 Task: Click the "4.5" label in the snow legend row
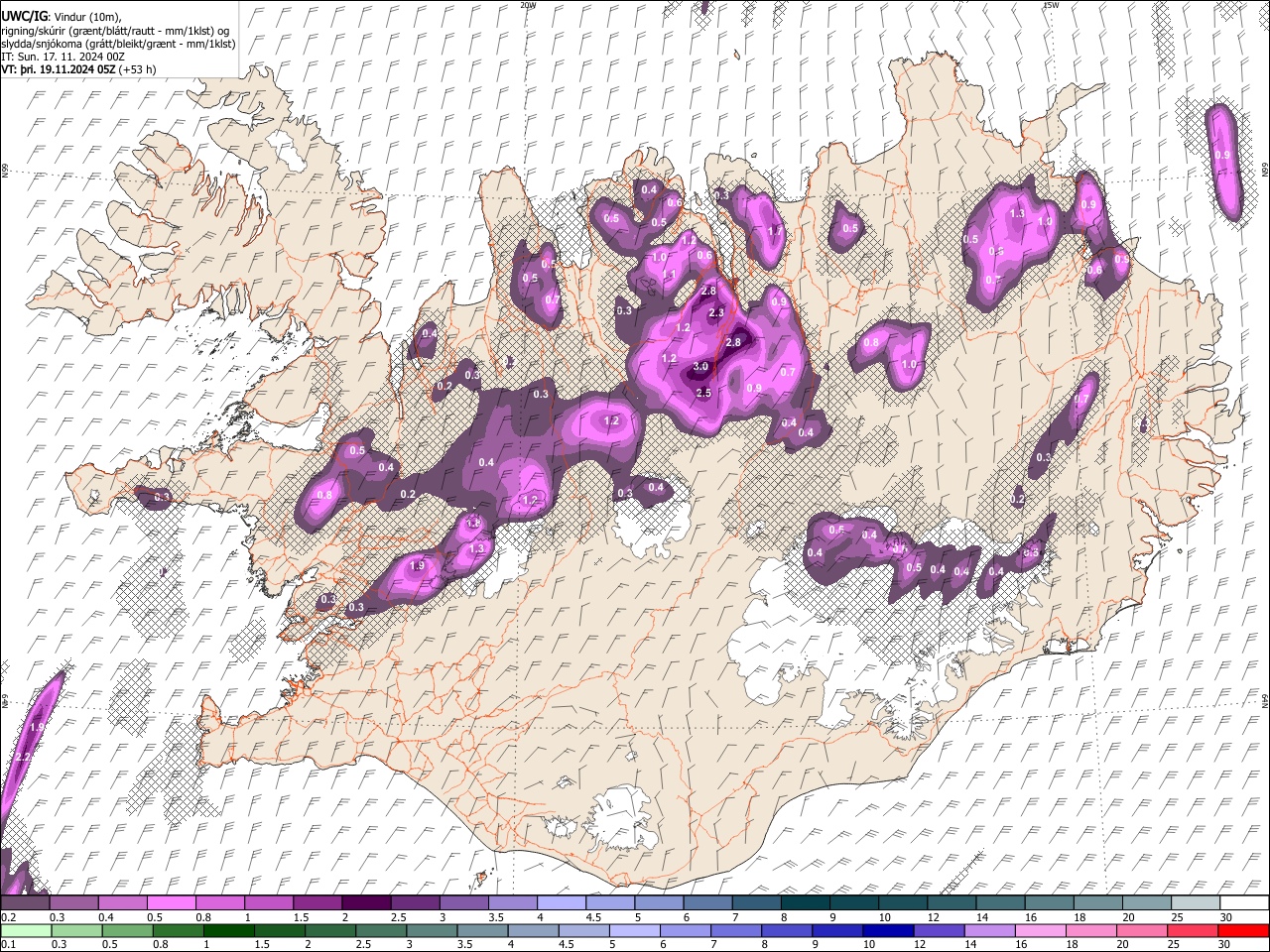593,917
